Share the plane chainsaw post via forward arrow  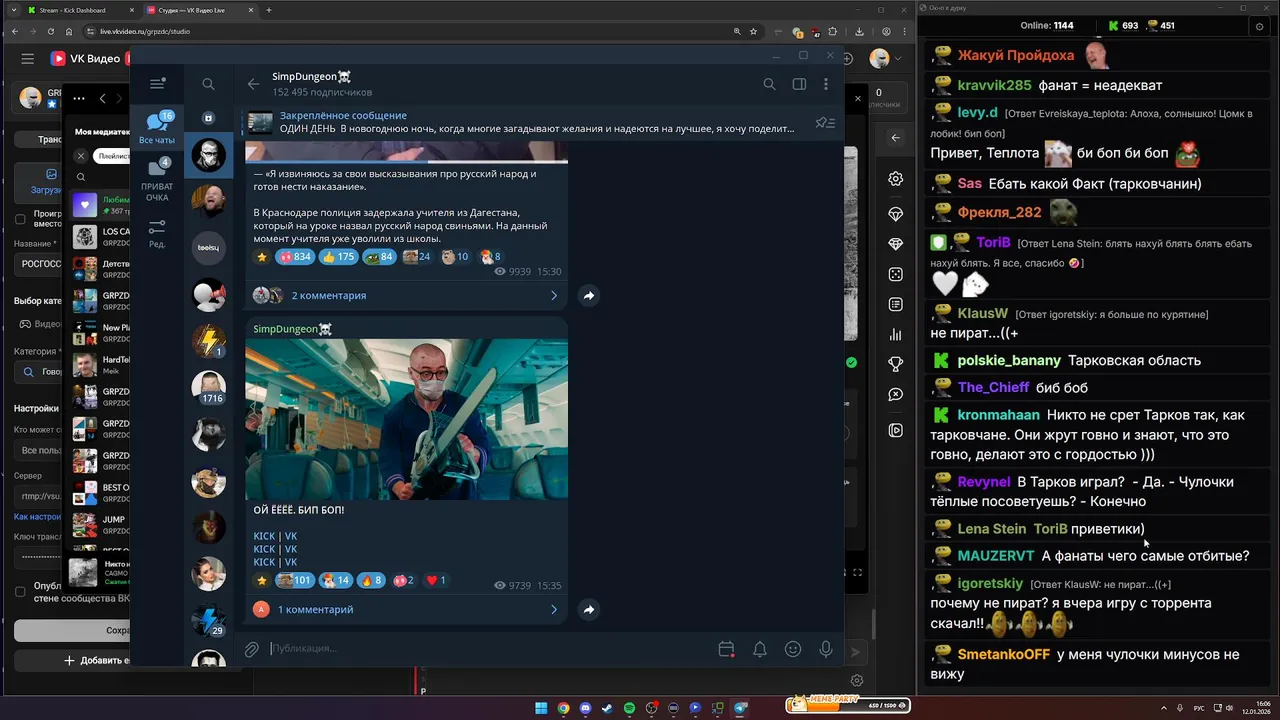pyautogui.click(x=589, y=609)
